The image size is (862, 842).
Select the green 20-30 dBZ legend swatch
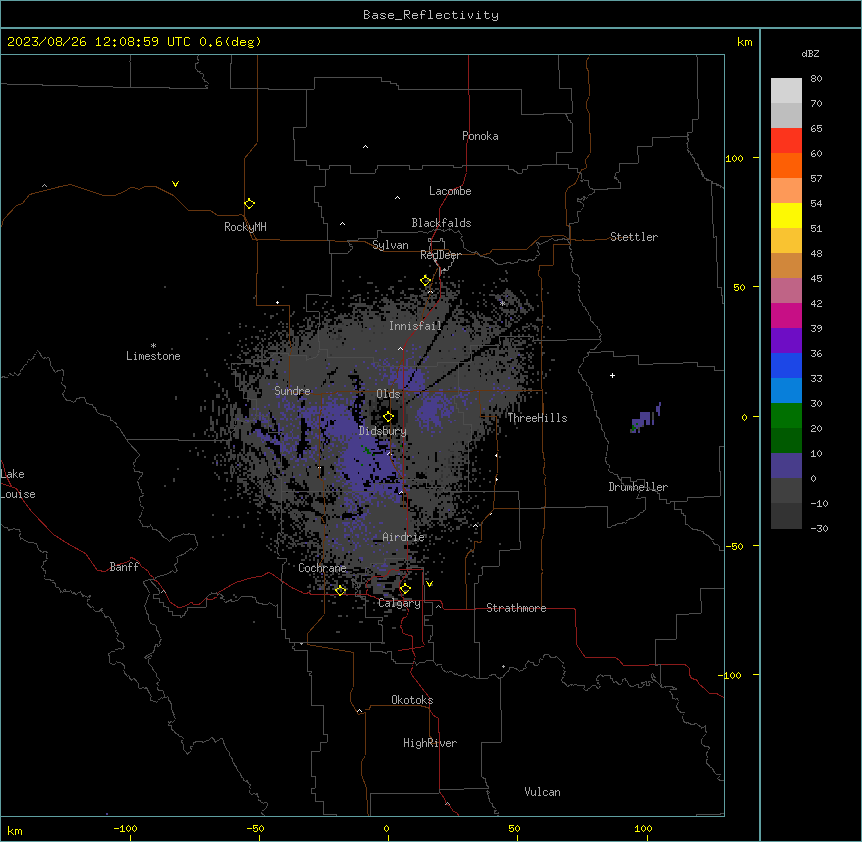786,416
